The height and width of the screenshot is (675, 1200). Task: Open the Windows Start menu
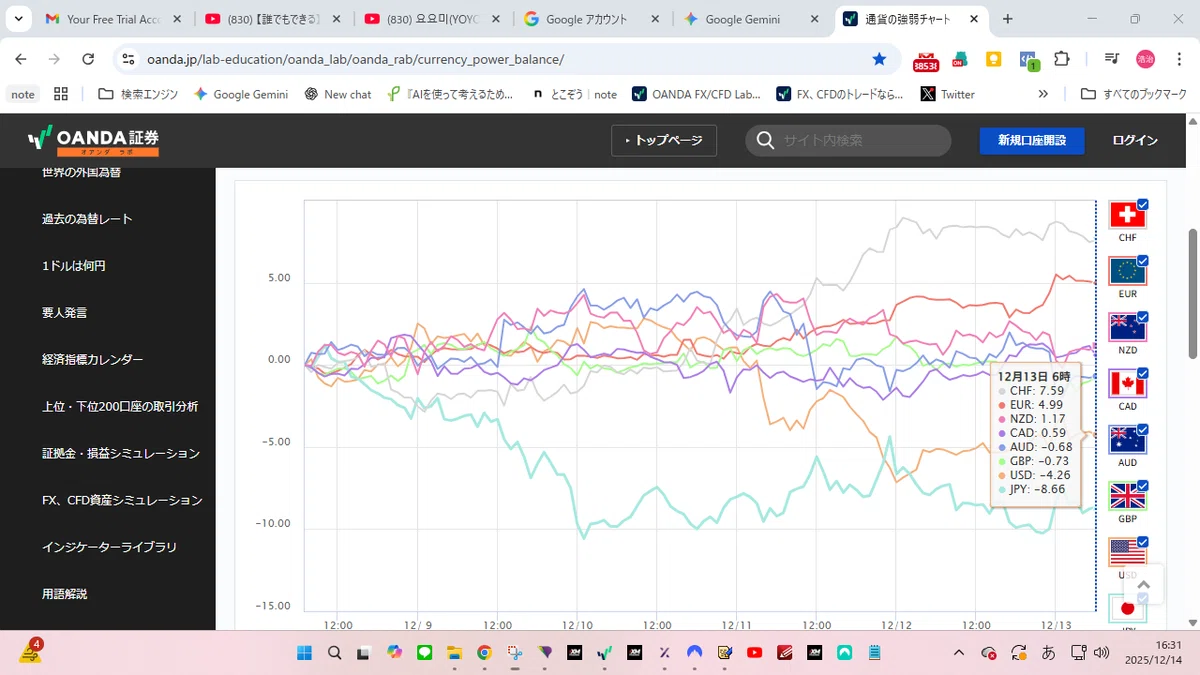pyautogui.click(x=305, y=653)
